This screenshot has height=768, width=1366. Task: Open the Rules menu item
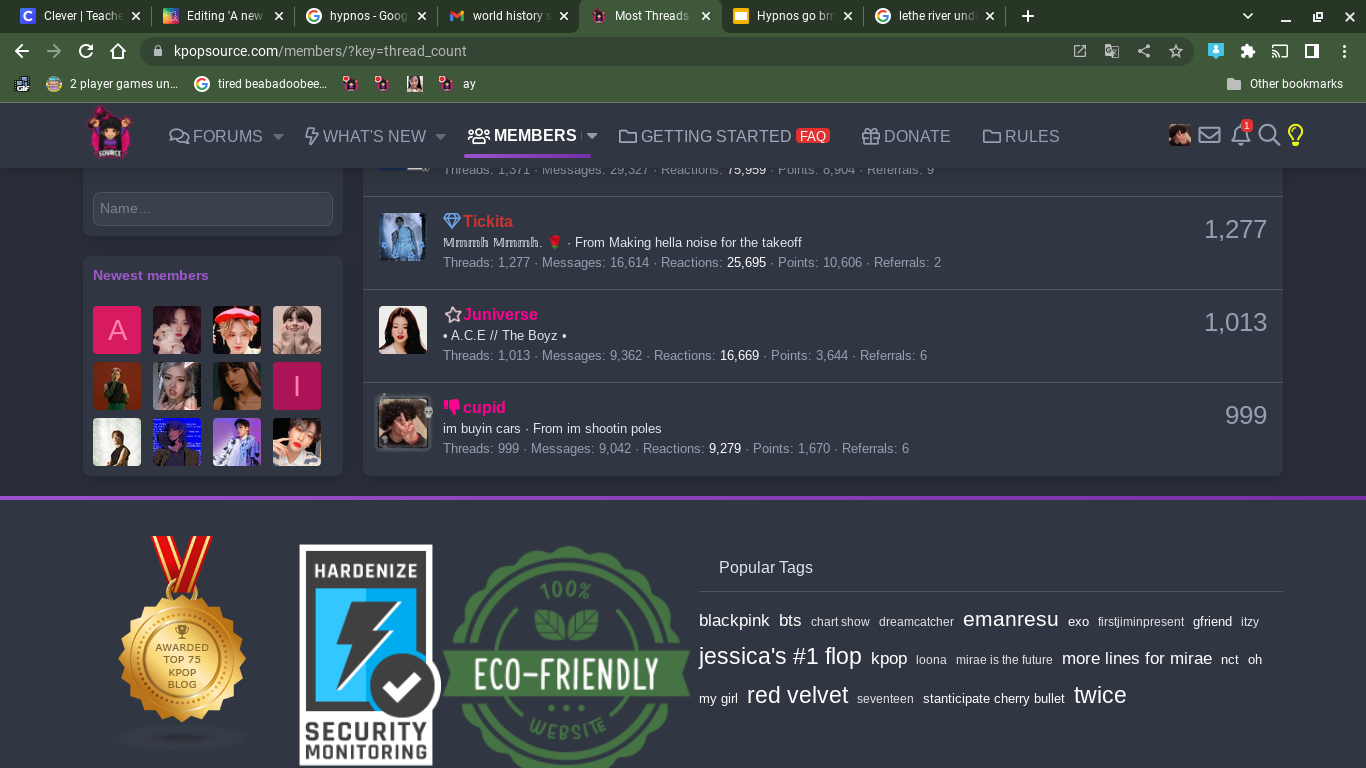coord(1021,136)
